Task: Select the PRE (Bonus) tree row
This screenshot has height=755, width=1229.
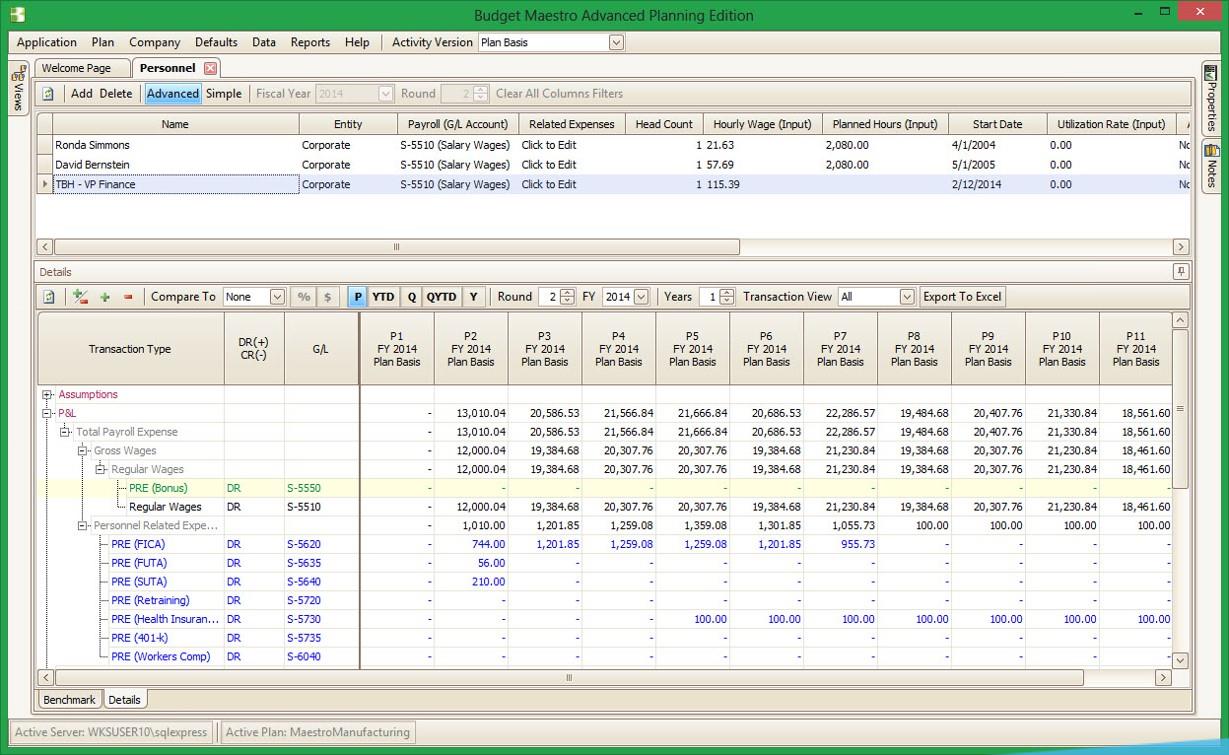Action: pyautogui.click(x=158, y=488)
